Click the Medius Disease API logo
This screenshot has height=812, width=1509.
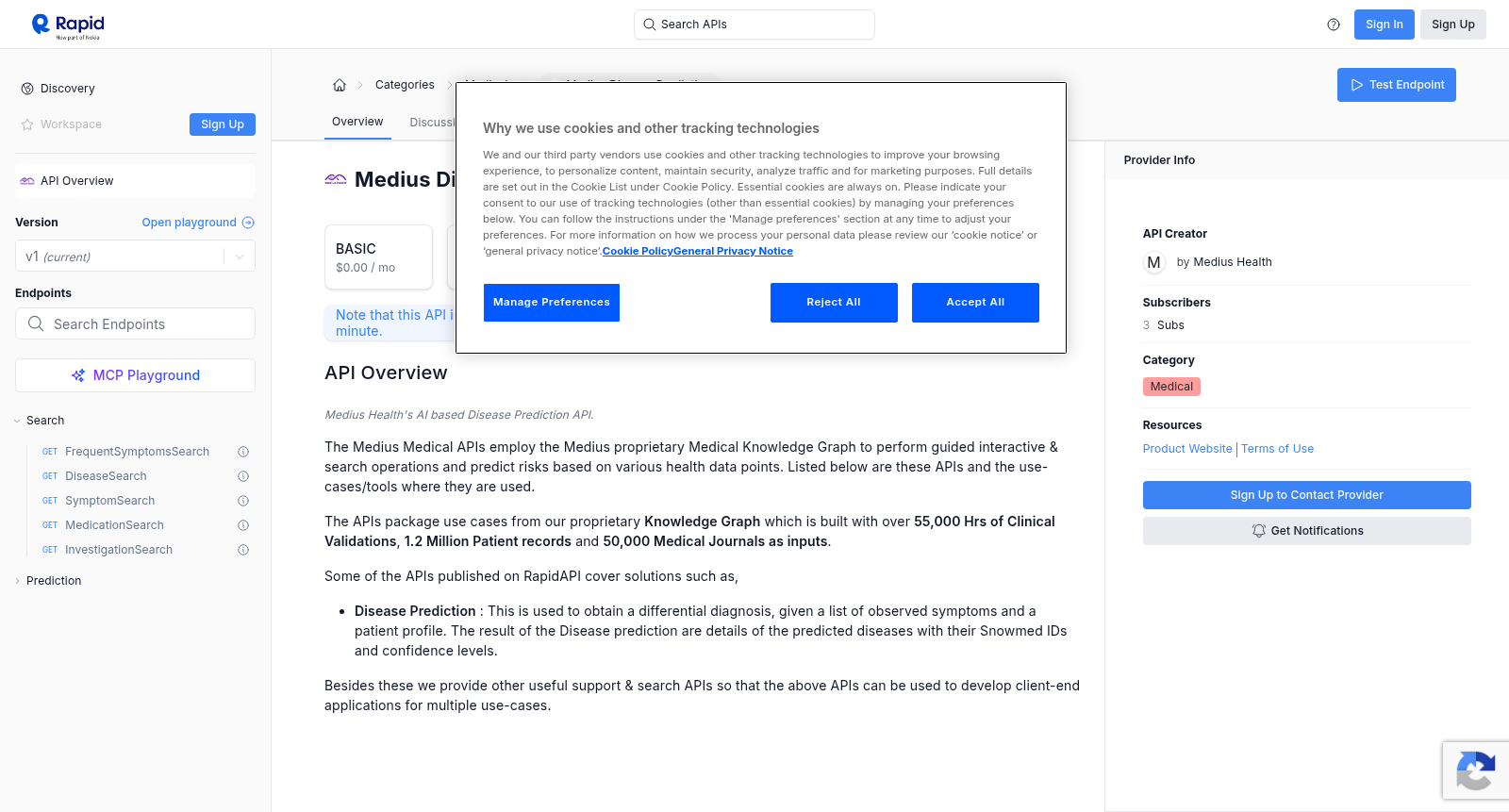click(336, 179)
